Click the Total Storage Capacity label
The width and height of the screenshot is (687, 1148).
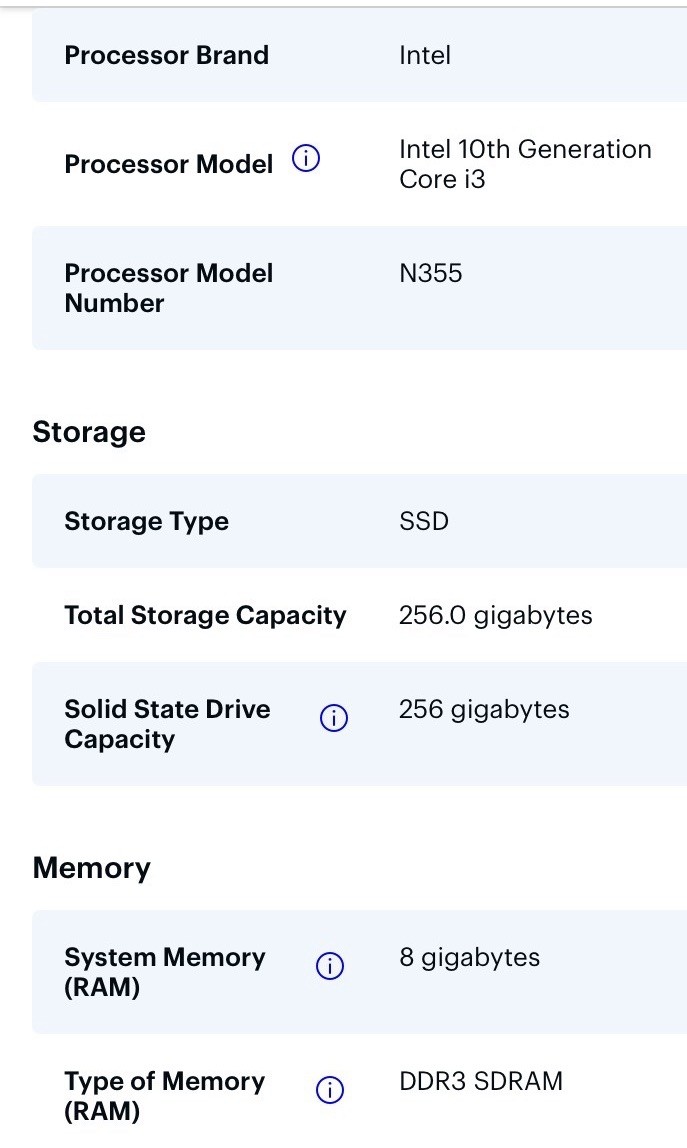click(x=205, y=616)
